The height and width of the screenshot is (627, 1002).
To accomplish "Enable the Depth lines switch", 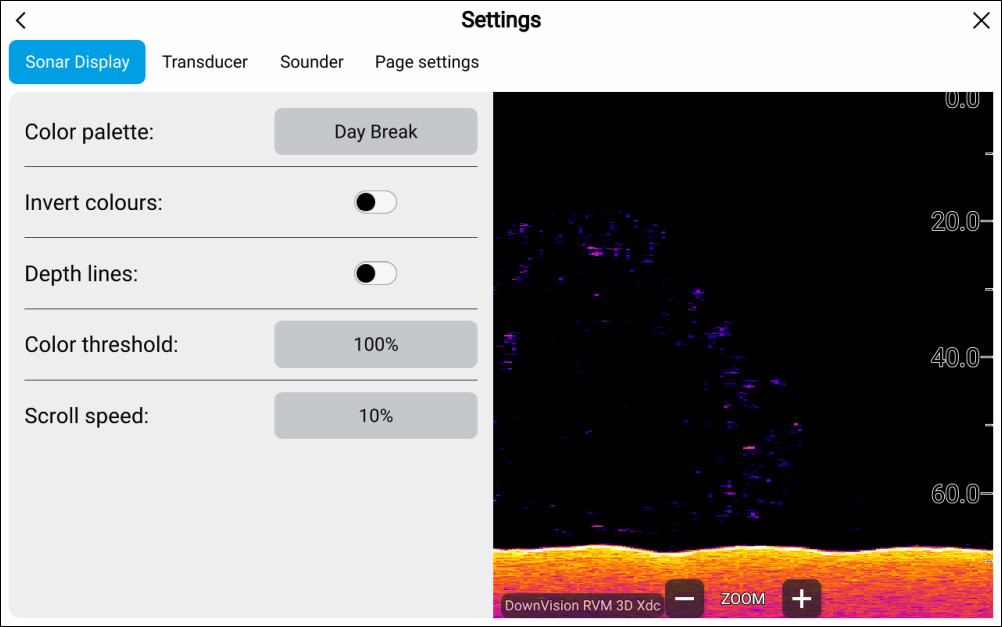I will click(375, 274).
